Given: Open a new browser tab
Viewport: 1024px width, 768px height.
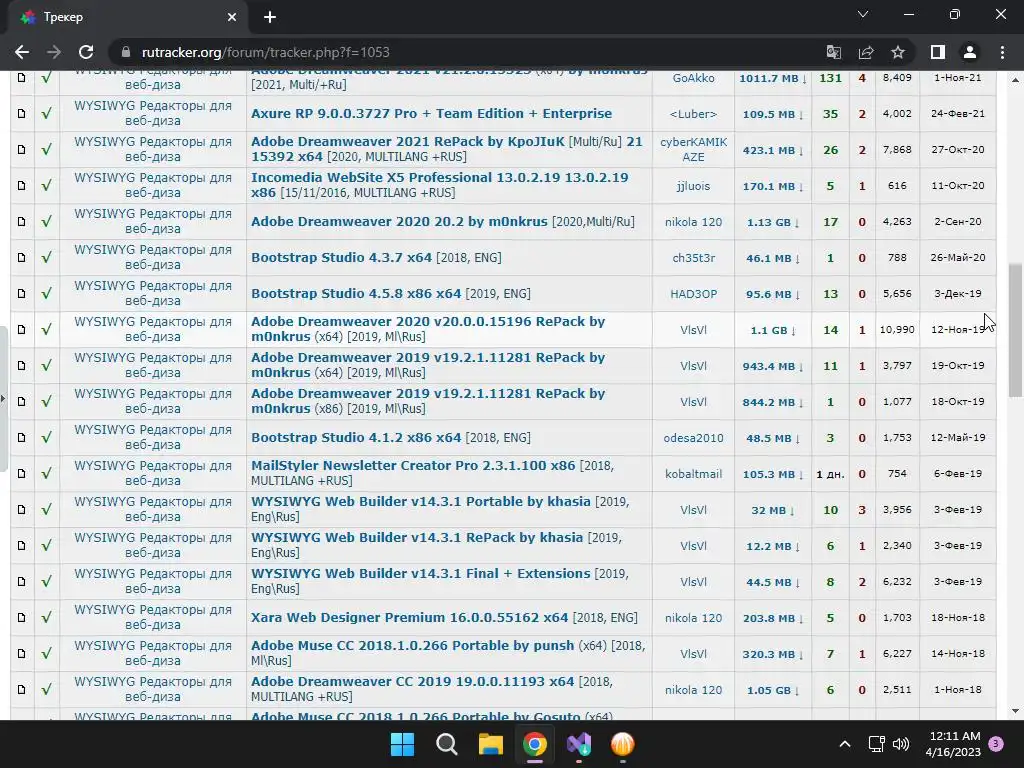Looking at the screenshot, I should tap(270, 18).
